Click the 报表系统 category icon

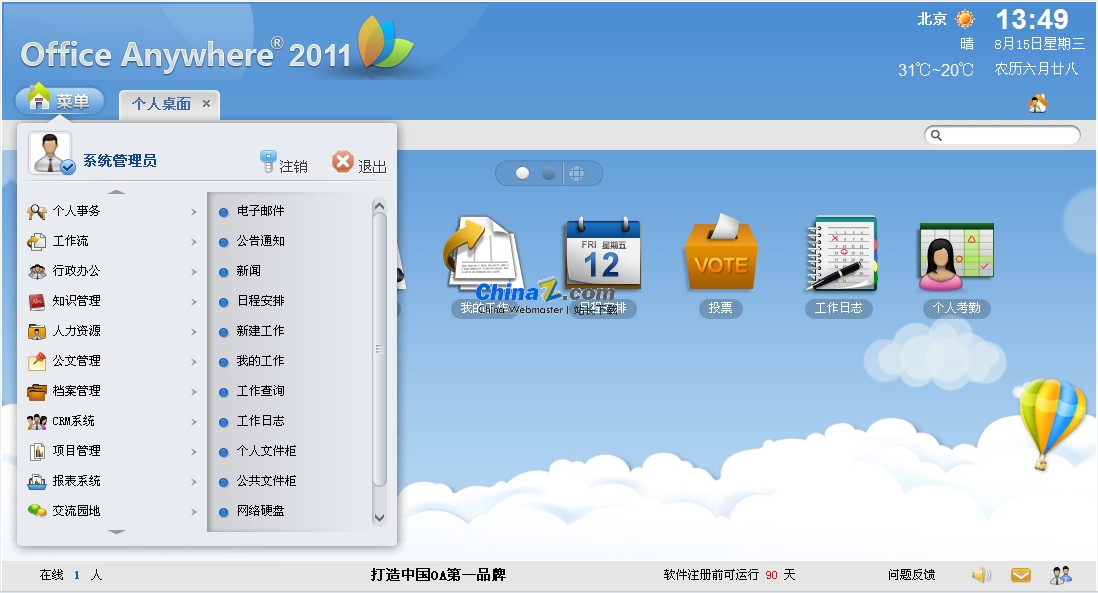pyautogui.click(x=37, y=482)
